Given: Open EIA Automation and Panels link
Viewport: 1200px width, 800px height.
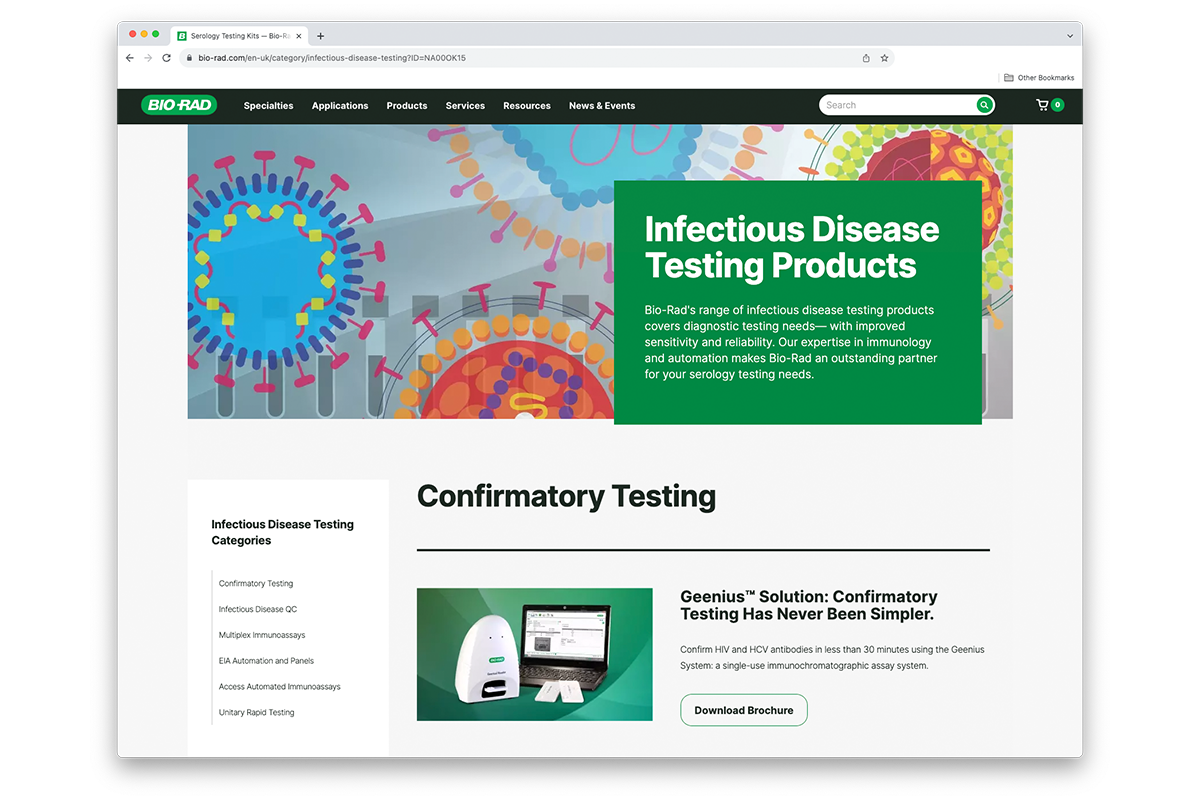Looking at the screenshot, I should click(267, 661).
